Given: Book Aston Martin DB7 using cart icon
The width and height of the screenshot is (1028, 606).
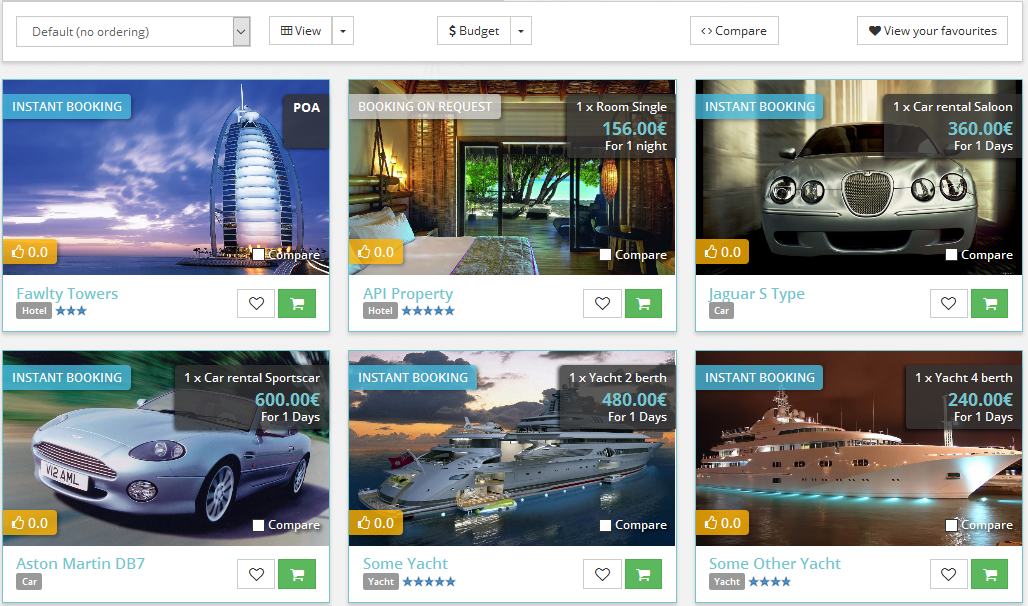Looking at the screenshot, I should pos(297,574).
